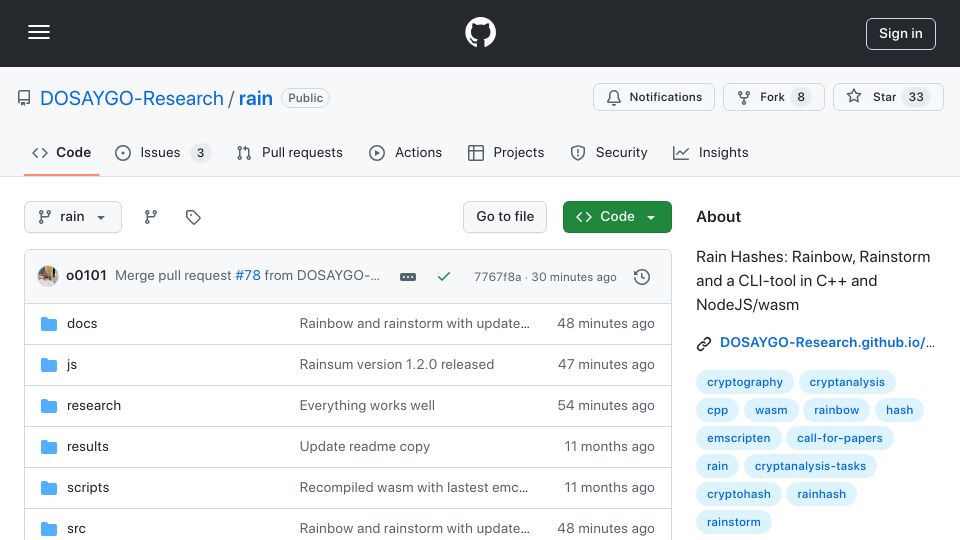The image size is (960, 540).
Task: Open 'Recompiled wasm with lastest emc…' commit
Action: pos(414,487)
